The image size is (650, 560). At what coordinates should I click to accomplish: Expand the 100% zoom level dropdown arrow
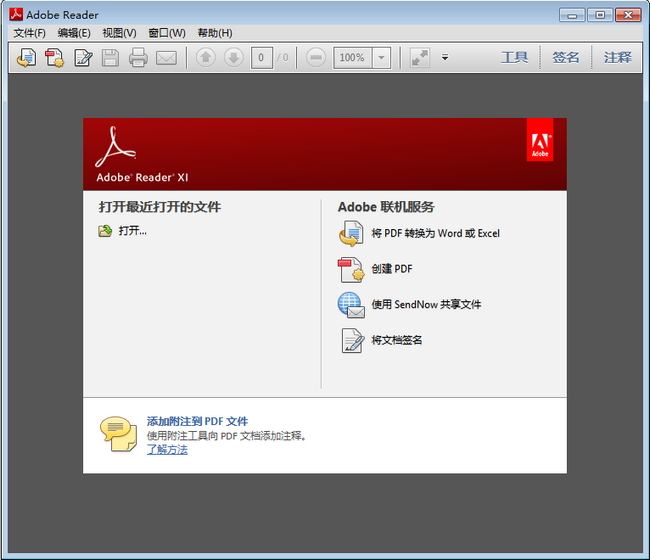tap(381, 58)
